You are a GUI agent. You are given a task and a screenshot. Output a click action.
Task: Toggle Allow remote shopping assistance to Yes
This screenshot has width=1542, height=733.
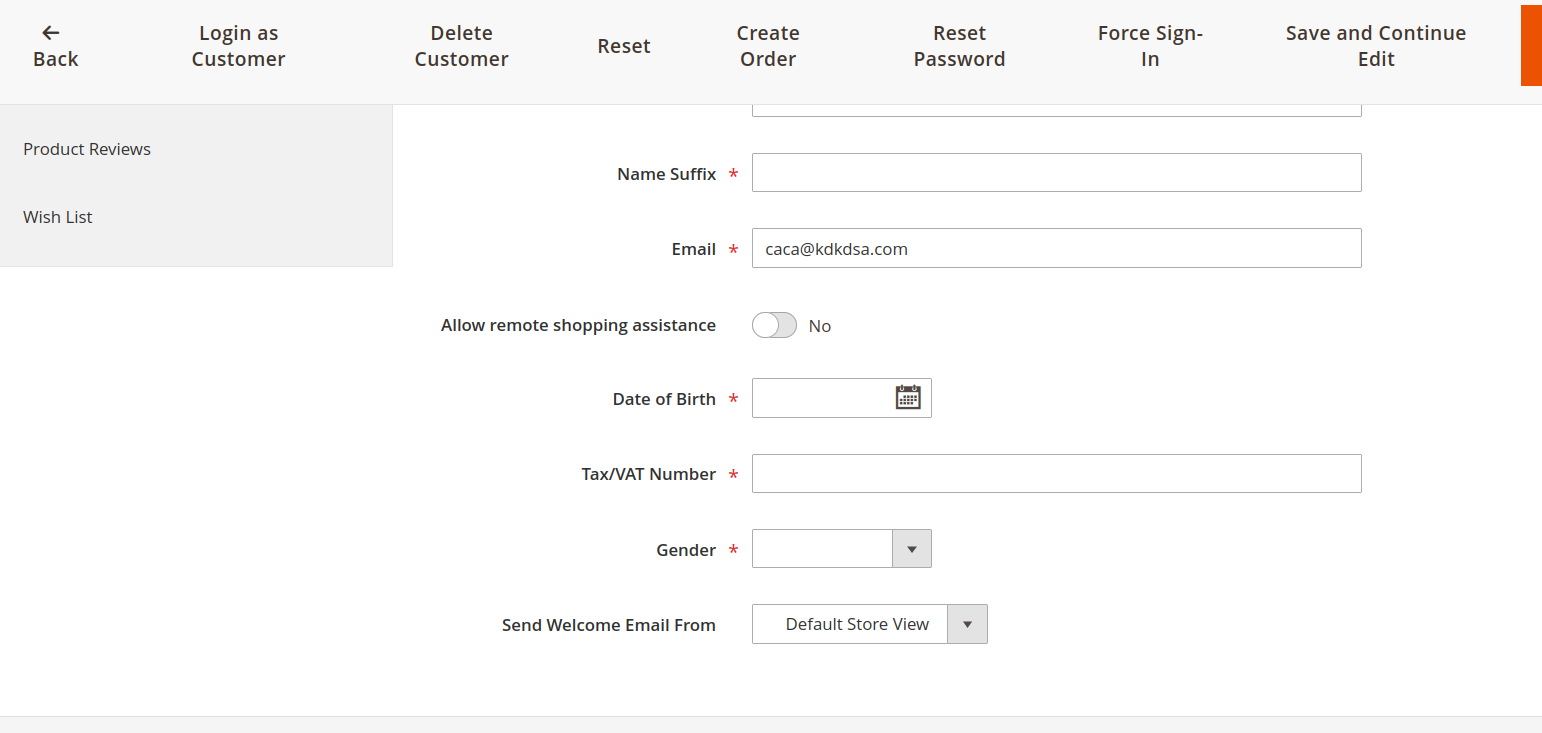click(x=773, y=325)
